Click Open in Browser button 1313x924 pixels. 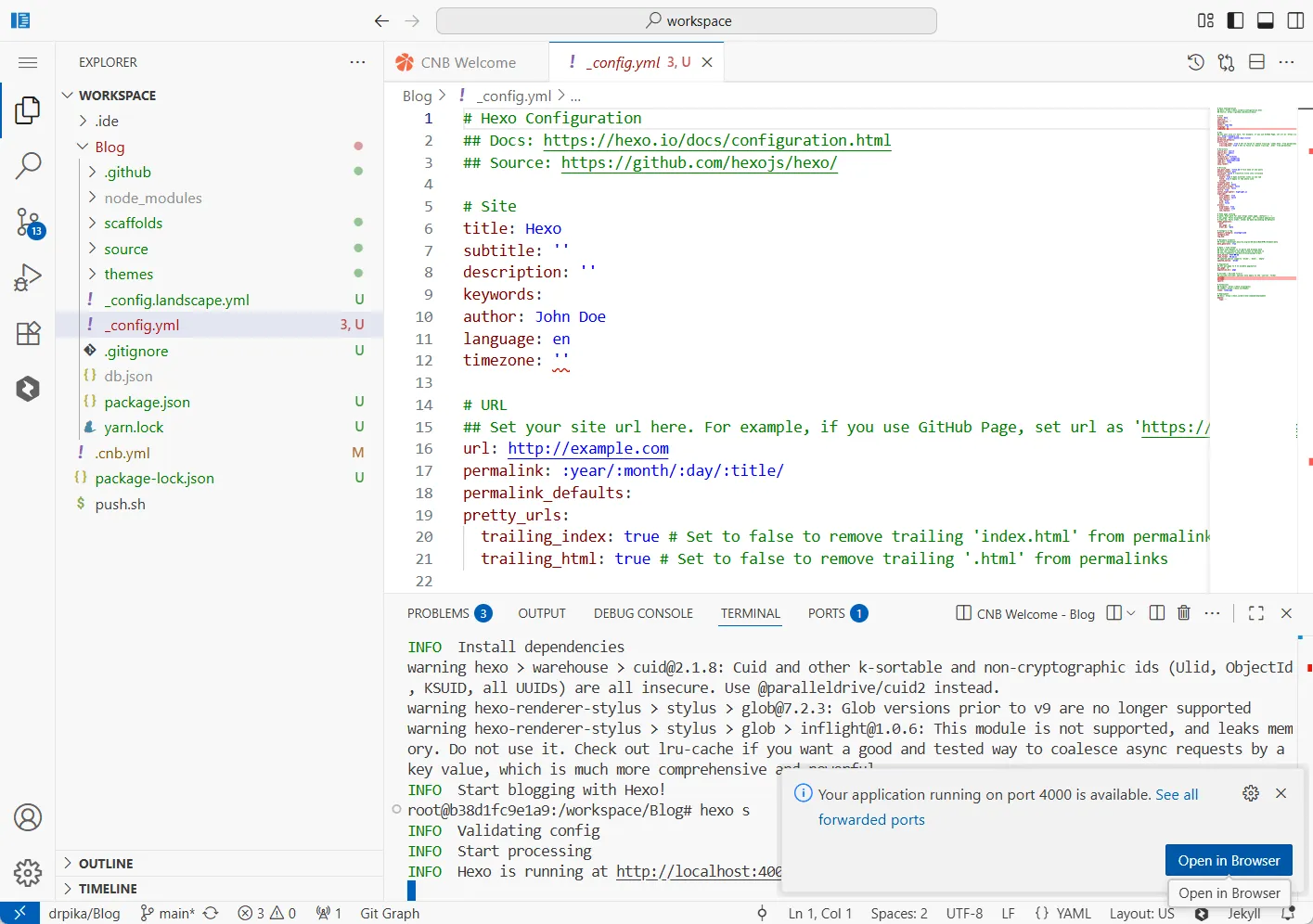click(1229, 861)
